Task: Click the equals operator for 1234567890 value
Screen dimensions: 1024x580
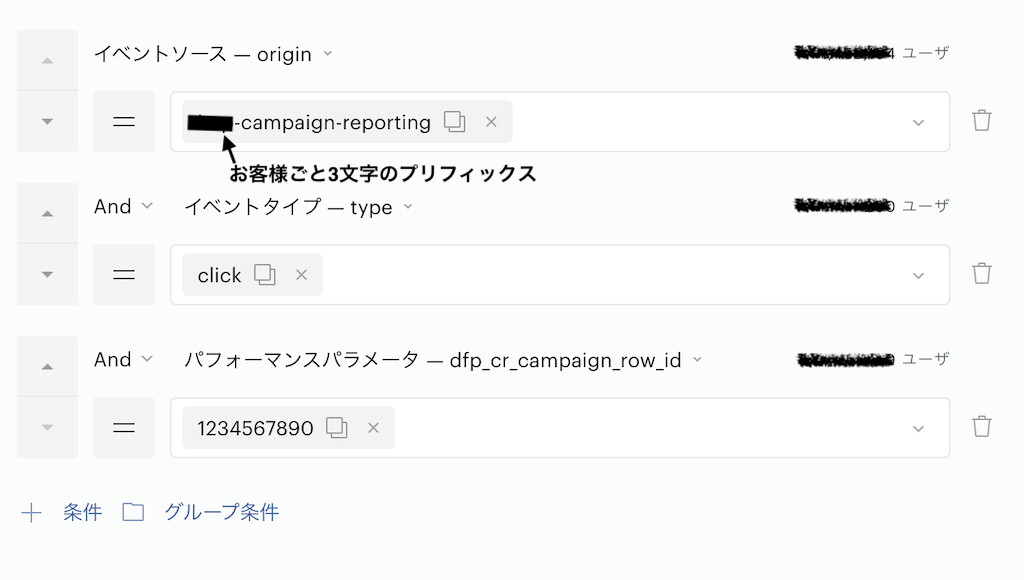Action: pyautogui.click(x=124, y=427)
